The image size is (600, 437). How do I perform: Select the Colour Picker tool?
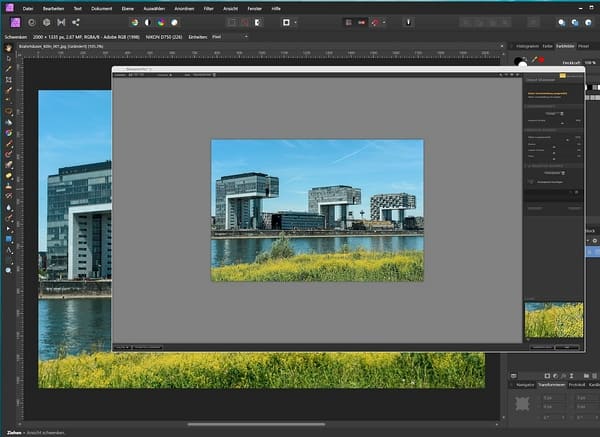(9, 69)
